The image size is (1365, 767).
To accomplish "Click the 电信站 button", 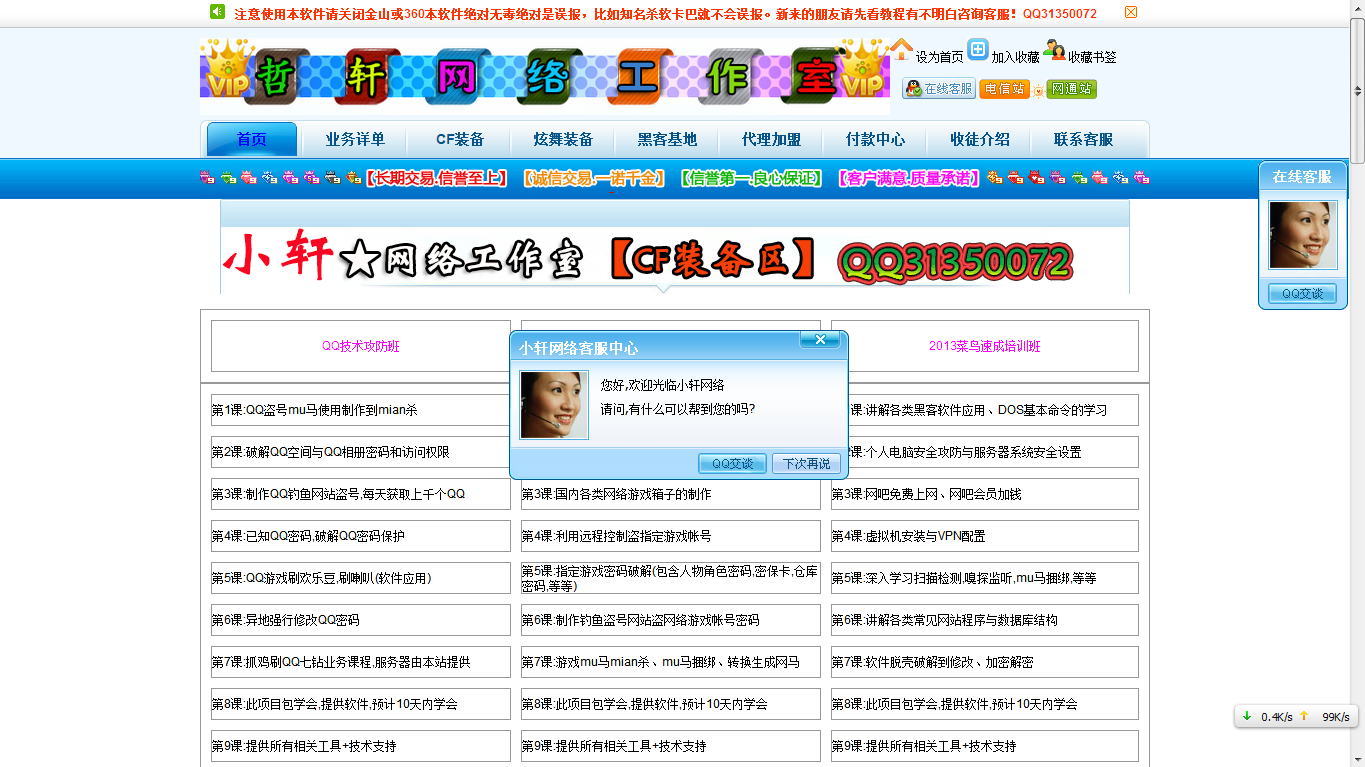I will (1005, 90).
